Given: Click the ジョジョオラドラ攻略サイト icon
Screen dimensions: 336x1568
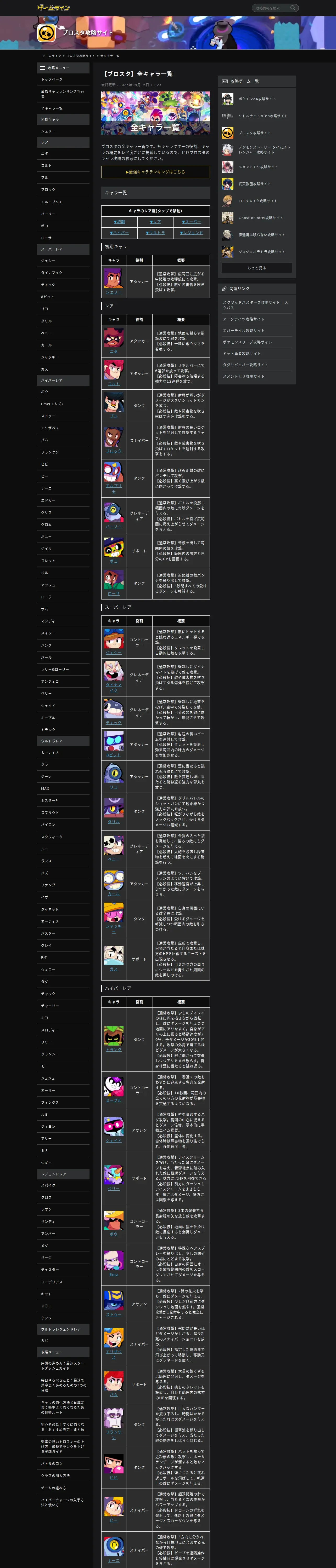Looking at the screenshot, I should pos(227,252).
